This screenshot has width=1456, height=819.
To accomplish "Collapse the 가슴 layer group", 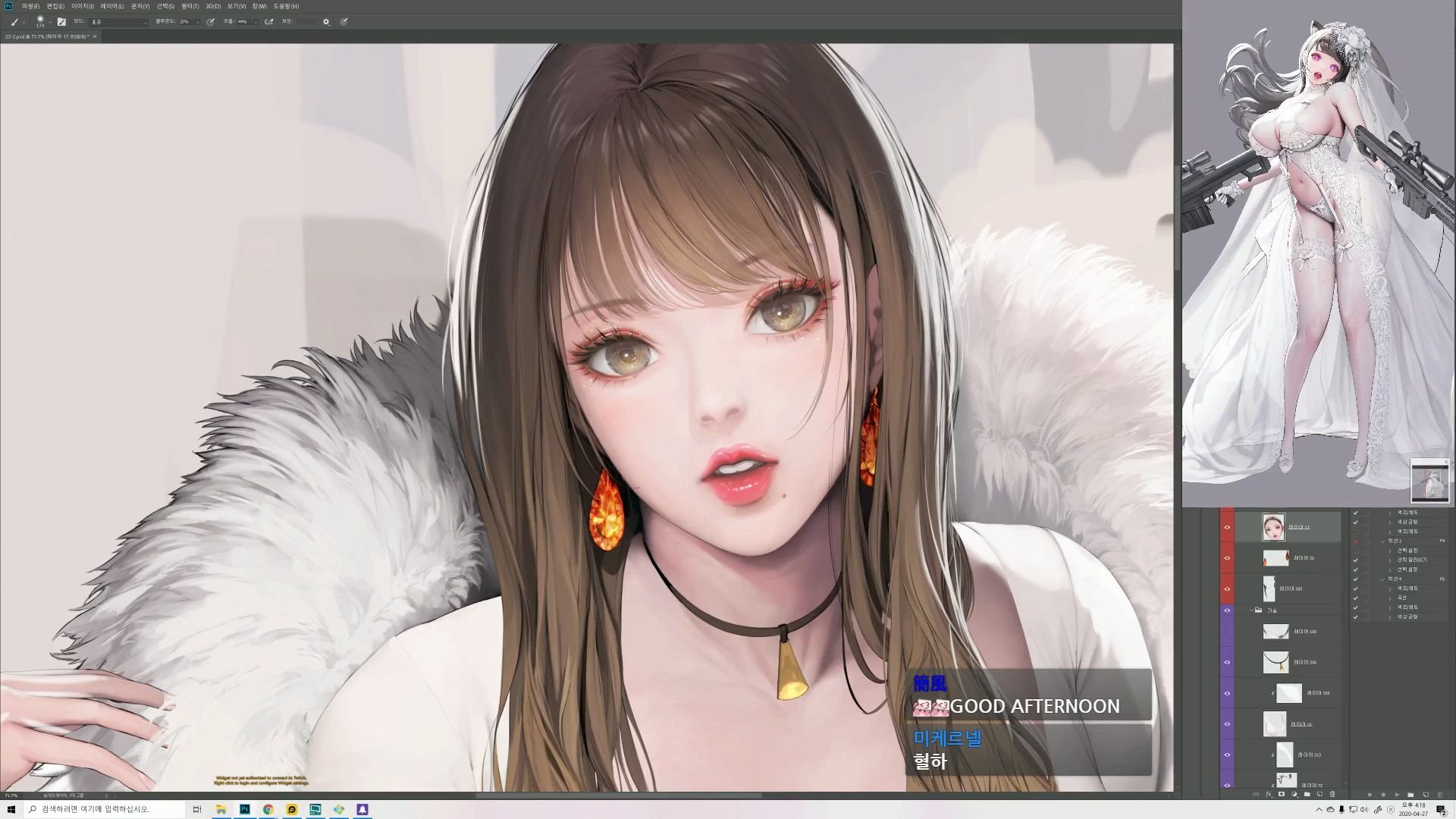I will coord(1252,610).
